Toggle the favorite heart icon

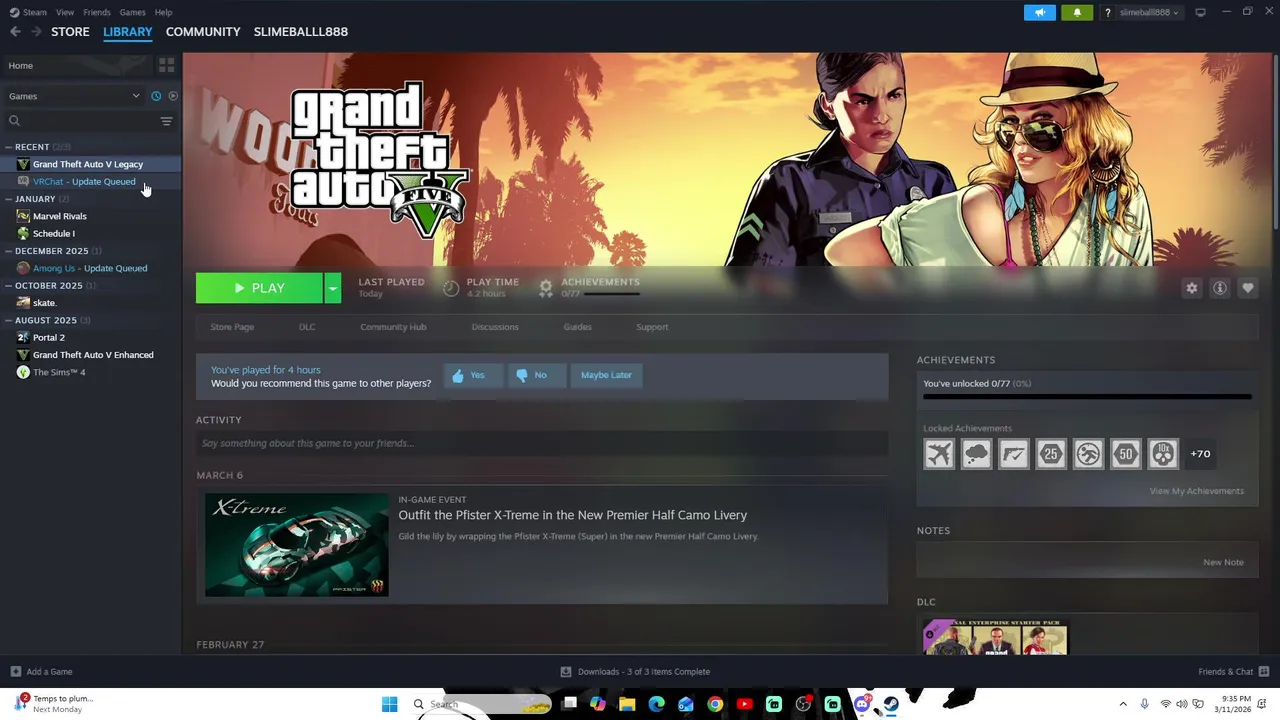(x=1248, y=288)
